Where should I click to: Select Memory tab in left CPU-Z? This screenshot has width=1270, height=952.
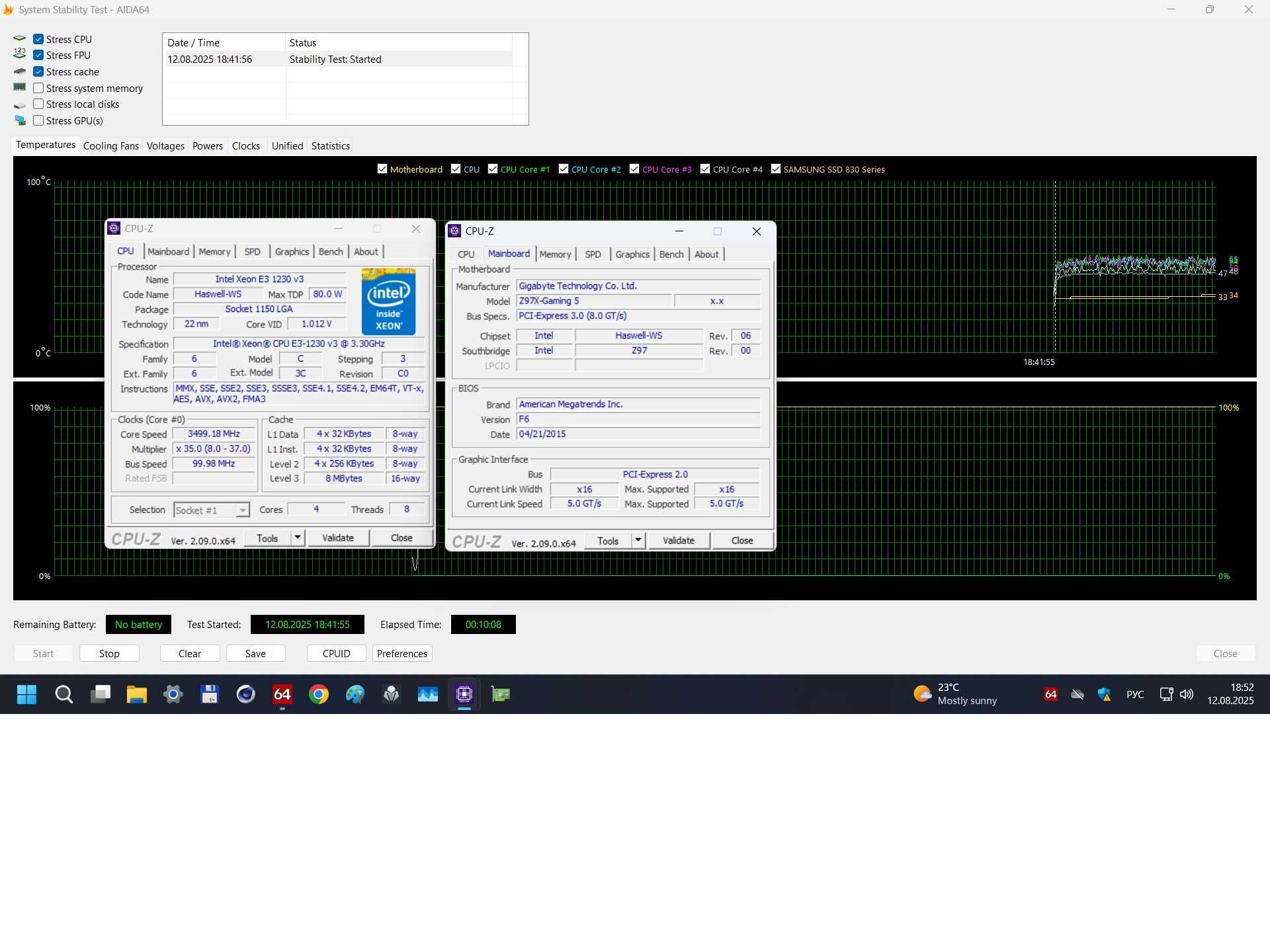click(x=214, y=252)
